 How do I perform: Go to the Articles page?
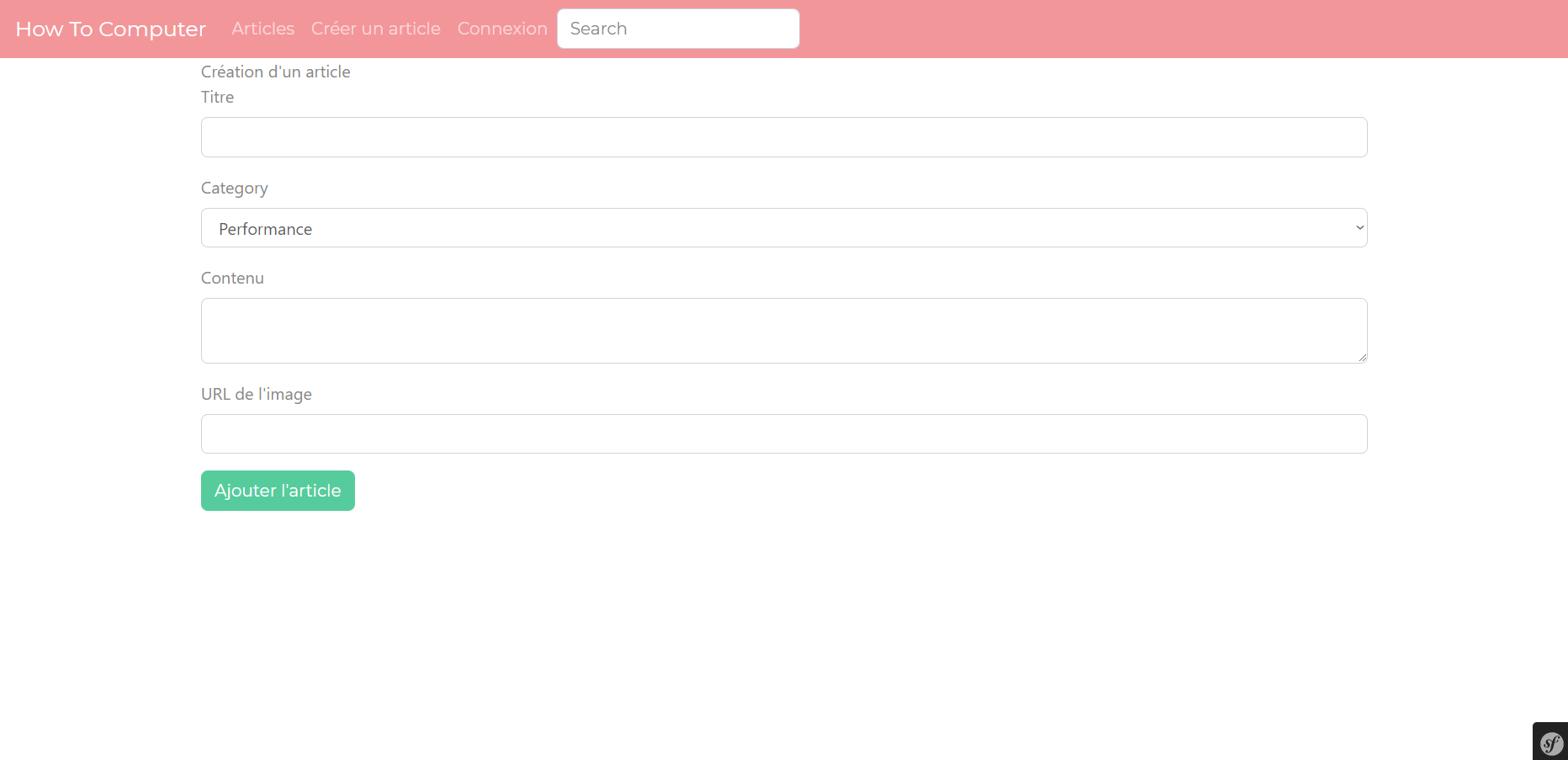pos(262,29)
